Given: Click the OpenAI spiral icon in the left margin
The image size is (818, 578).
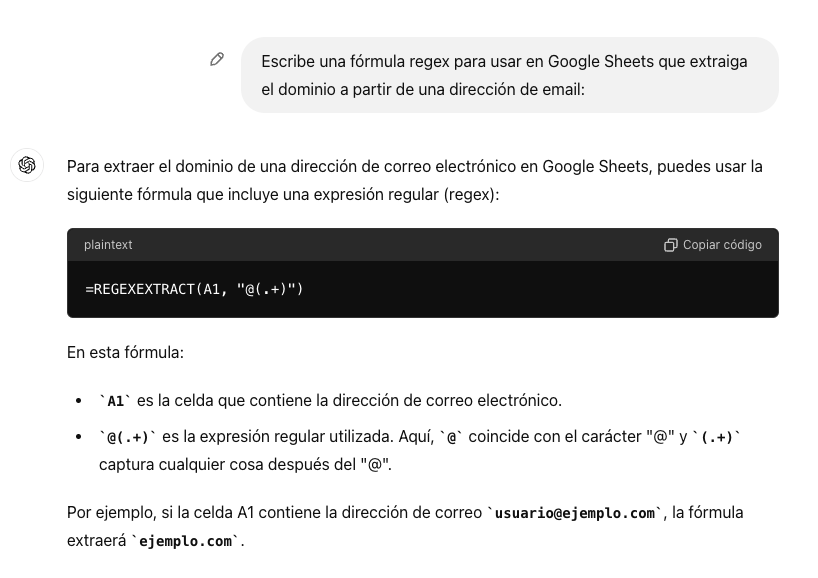Looking at the screenshot, I should tap(27, 165).
